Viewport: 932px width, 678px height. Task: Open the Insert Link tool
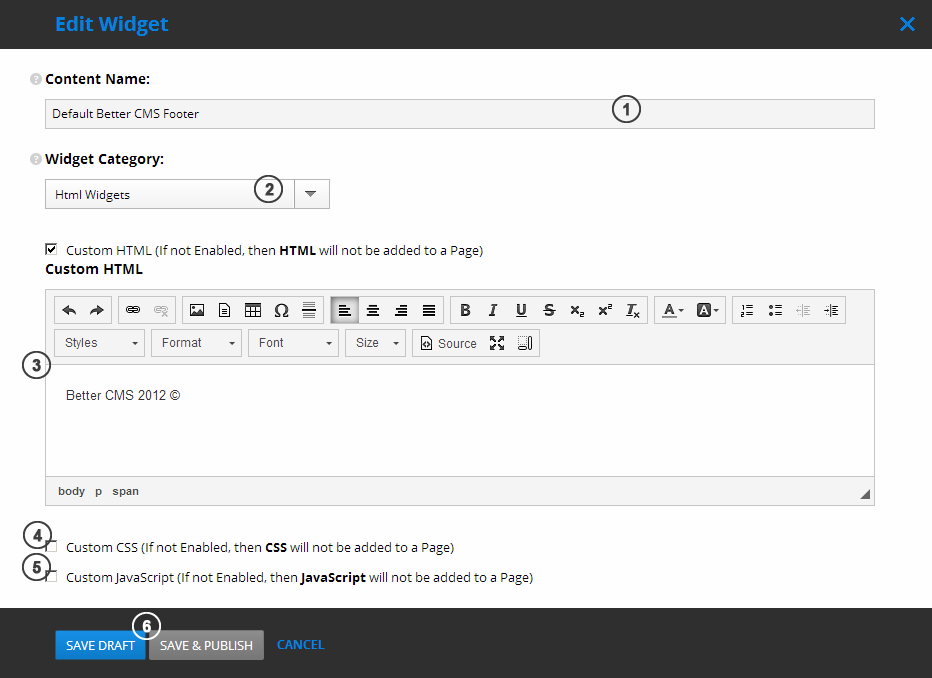(134, 310)
